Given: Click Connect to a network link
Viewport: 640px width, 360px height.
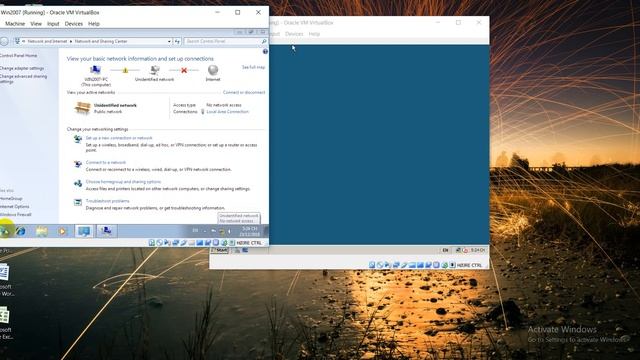Looking at the screenshot, I should (x=106, y=162).
